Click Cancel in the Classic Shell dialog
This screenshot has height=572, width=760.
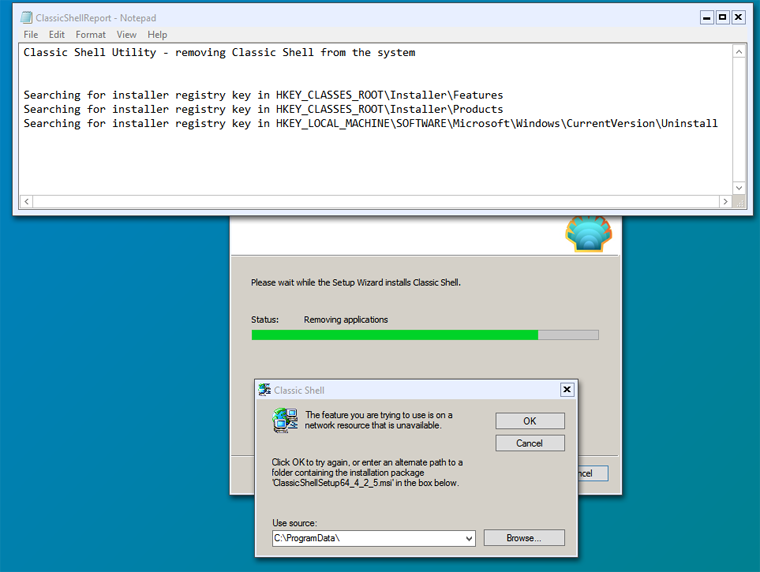pyautogui.click(x=529, y=443)
